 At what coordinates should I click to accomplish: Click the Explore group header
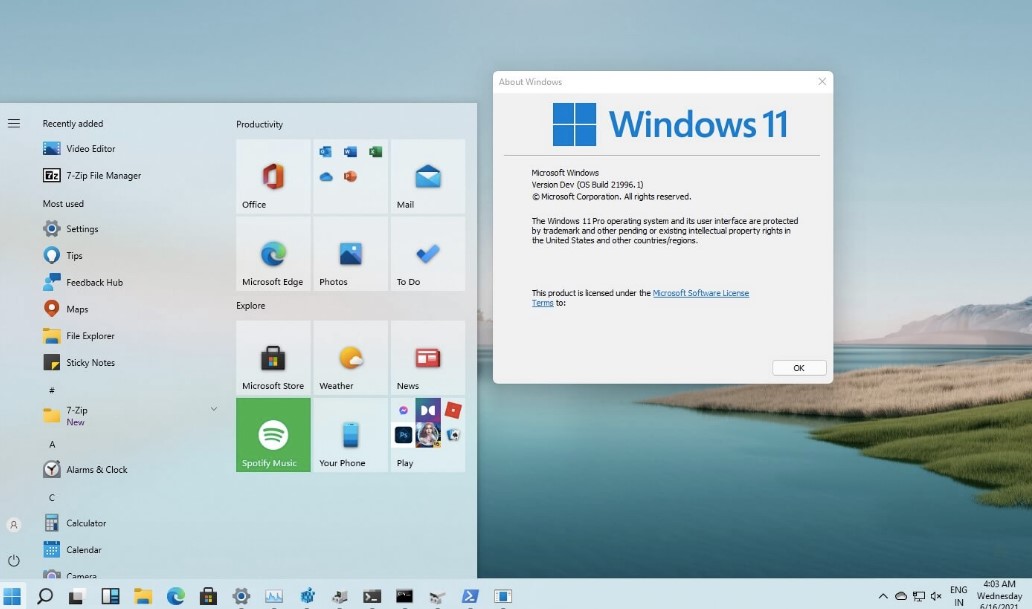[251, 305]
